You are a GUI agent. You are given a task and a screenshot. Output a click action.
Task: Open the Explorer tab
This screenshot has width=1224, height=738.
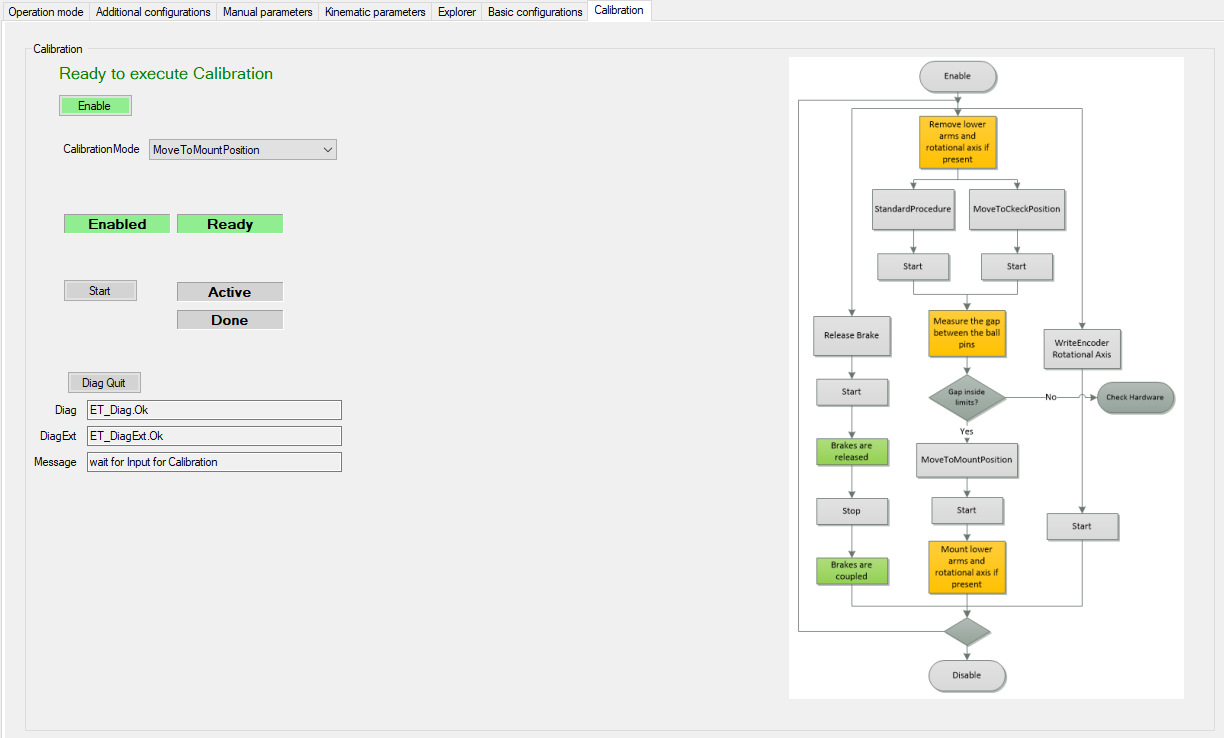pos(457,12)
